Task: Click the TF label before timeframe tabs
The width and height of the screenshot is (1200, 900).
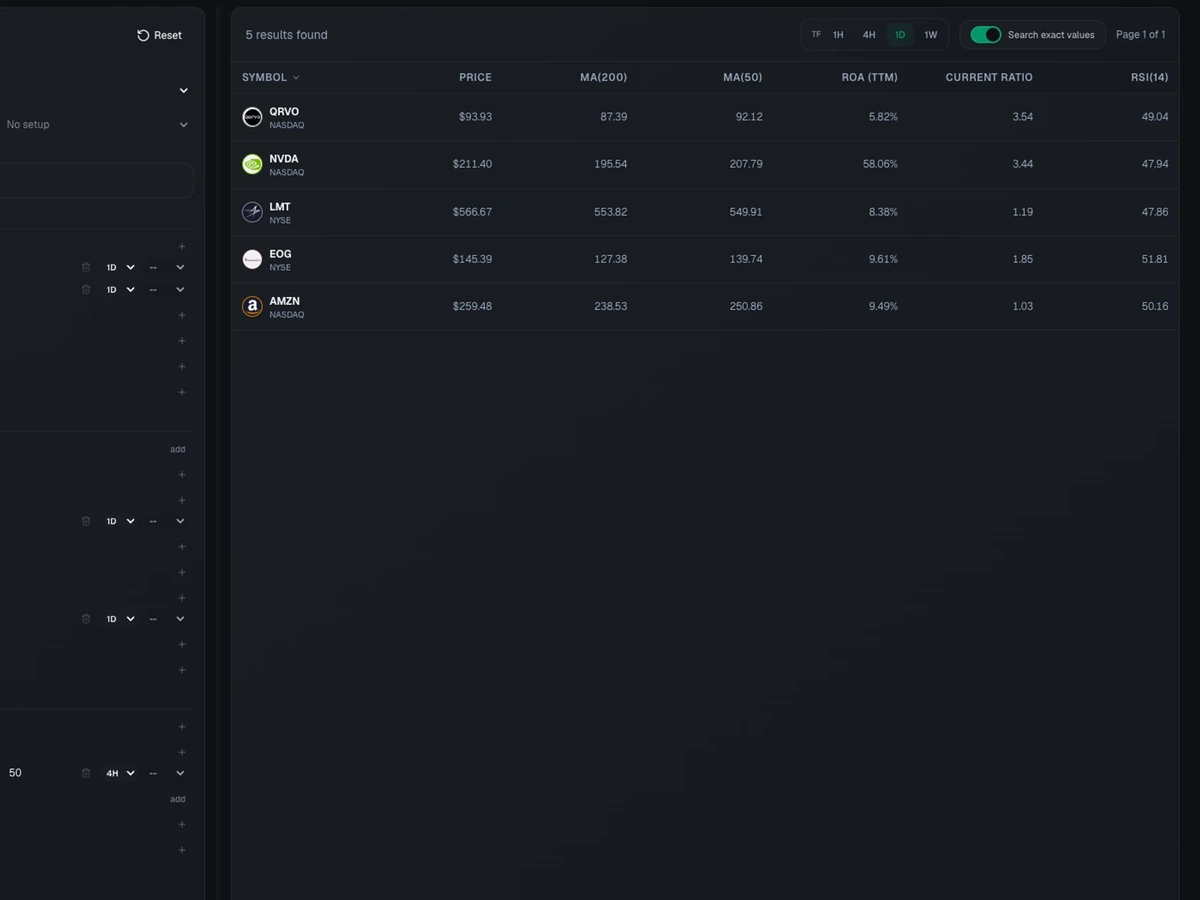Action: pos(816,35)
